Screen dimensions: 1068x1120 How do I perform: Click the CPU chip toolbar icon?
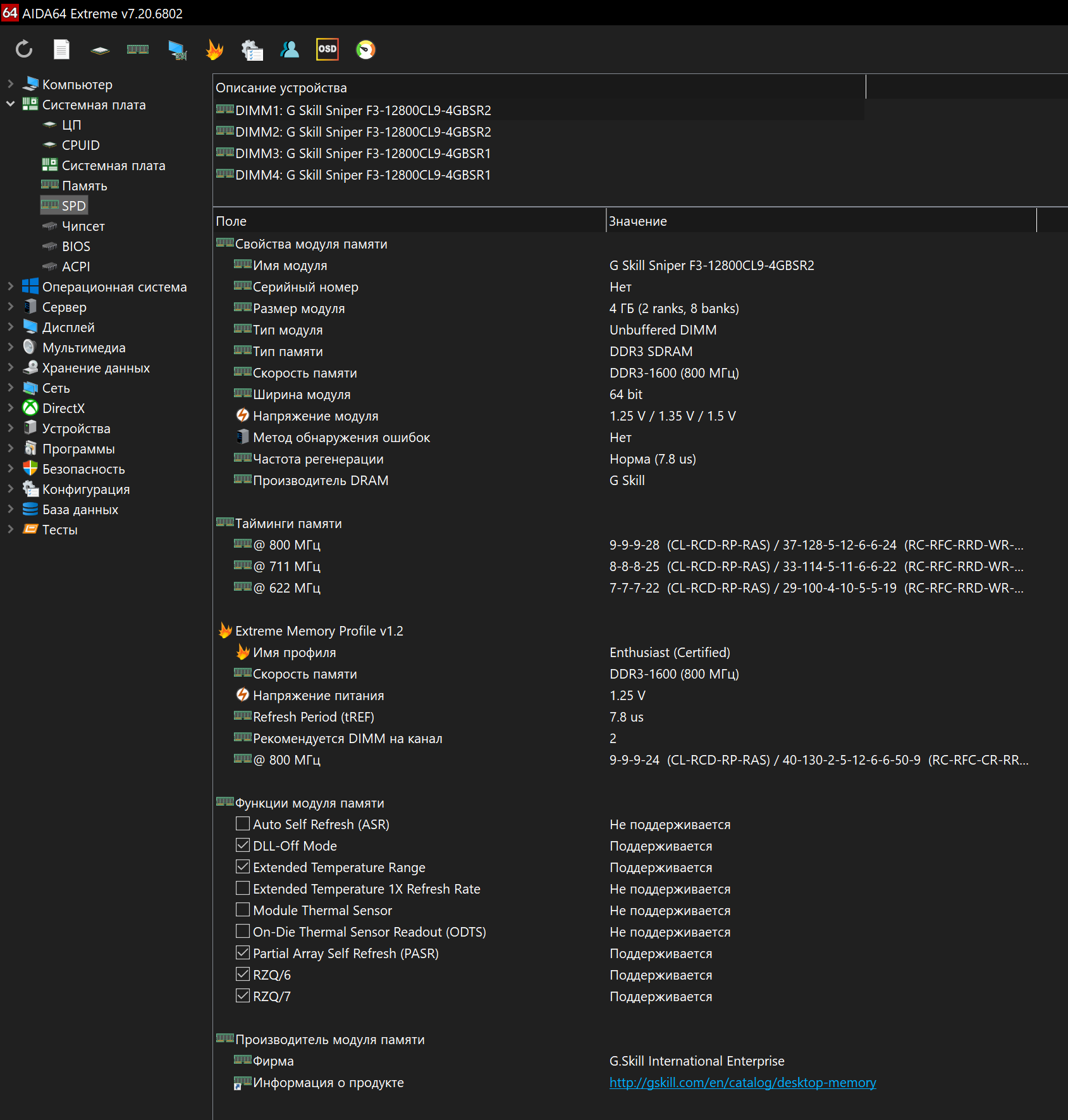(100, 50)
